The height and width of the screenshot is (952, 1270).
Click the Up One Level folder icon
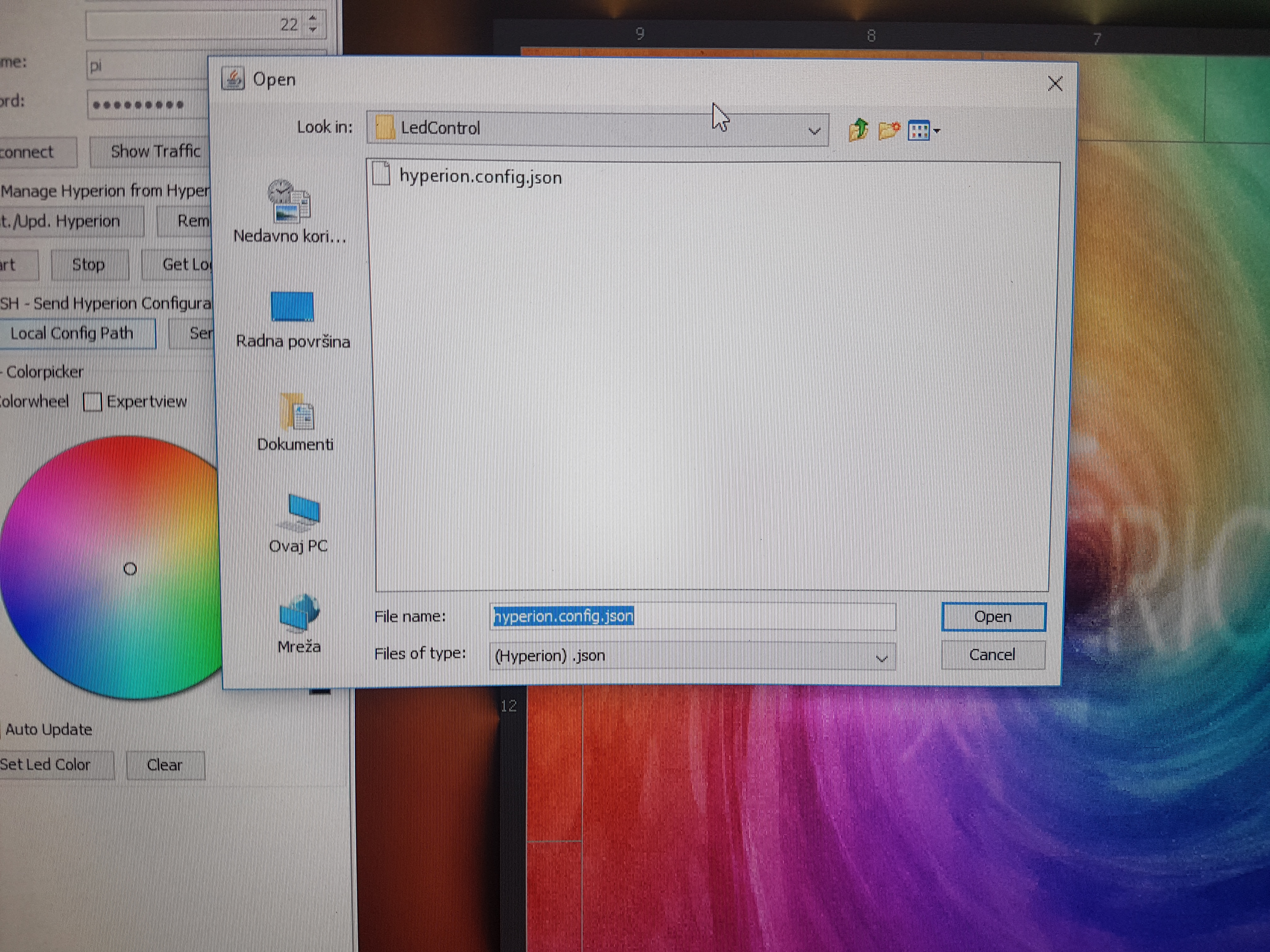point(858,130)
